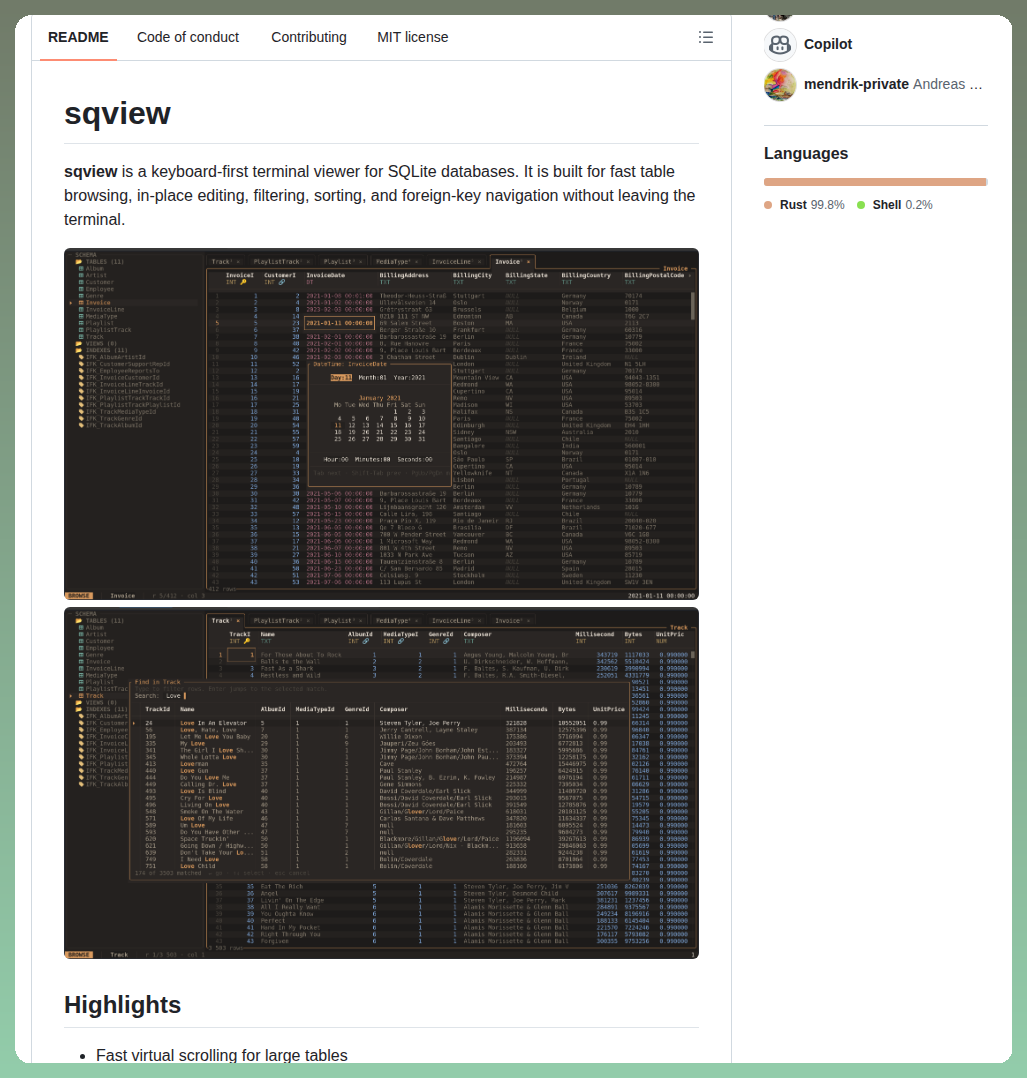The height and width of the screenshot is (1078, 1027).
Task: Open the Contributing tab
Action: tap(309, 37)
